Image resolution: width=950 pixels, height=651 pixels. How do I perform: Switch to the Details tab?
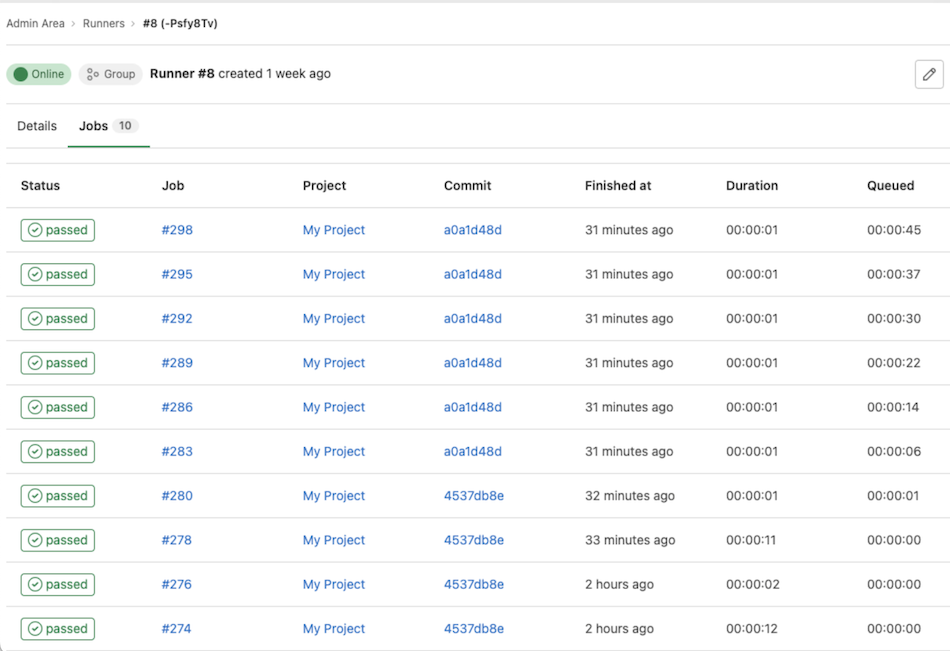pos(36,126)
